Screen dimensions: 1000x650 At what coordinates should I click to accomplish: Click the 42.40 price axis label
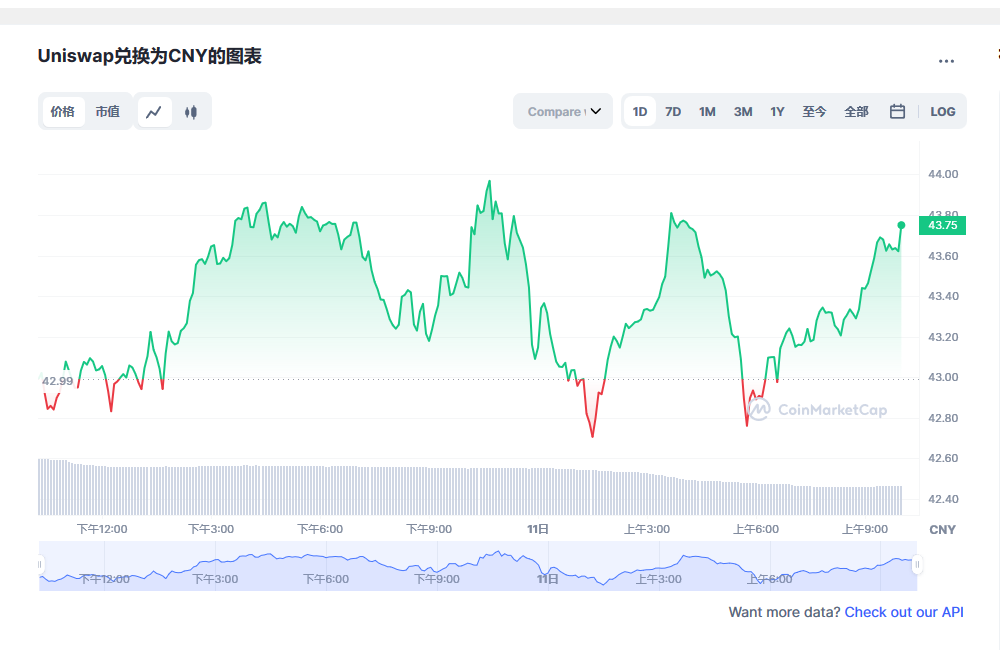pyautogui.click(x=943, y=499)
